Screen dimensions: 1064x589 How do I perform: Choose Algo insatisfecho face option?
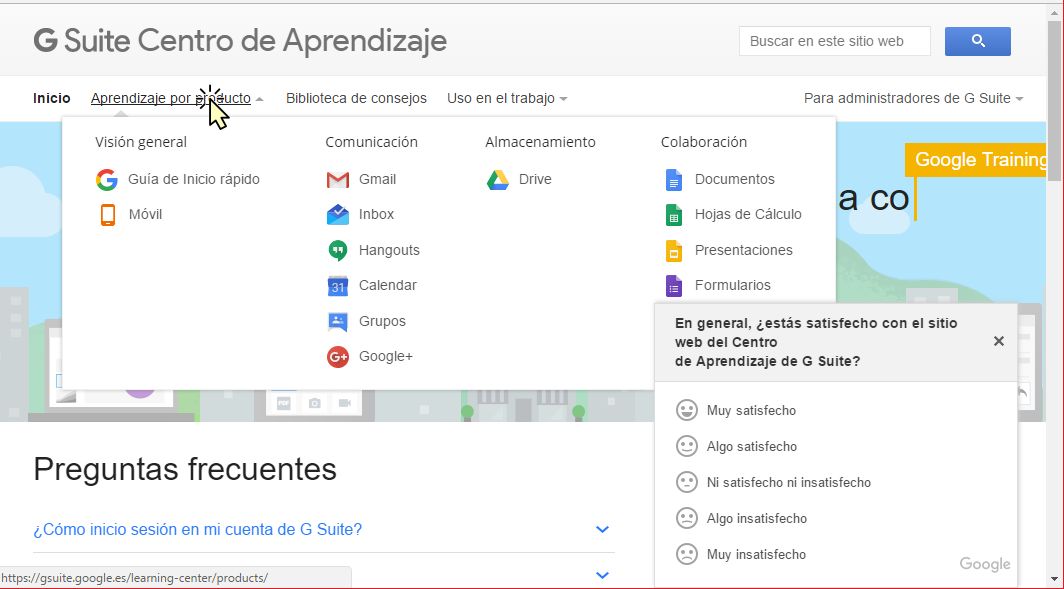(687, 518)
